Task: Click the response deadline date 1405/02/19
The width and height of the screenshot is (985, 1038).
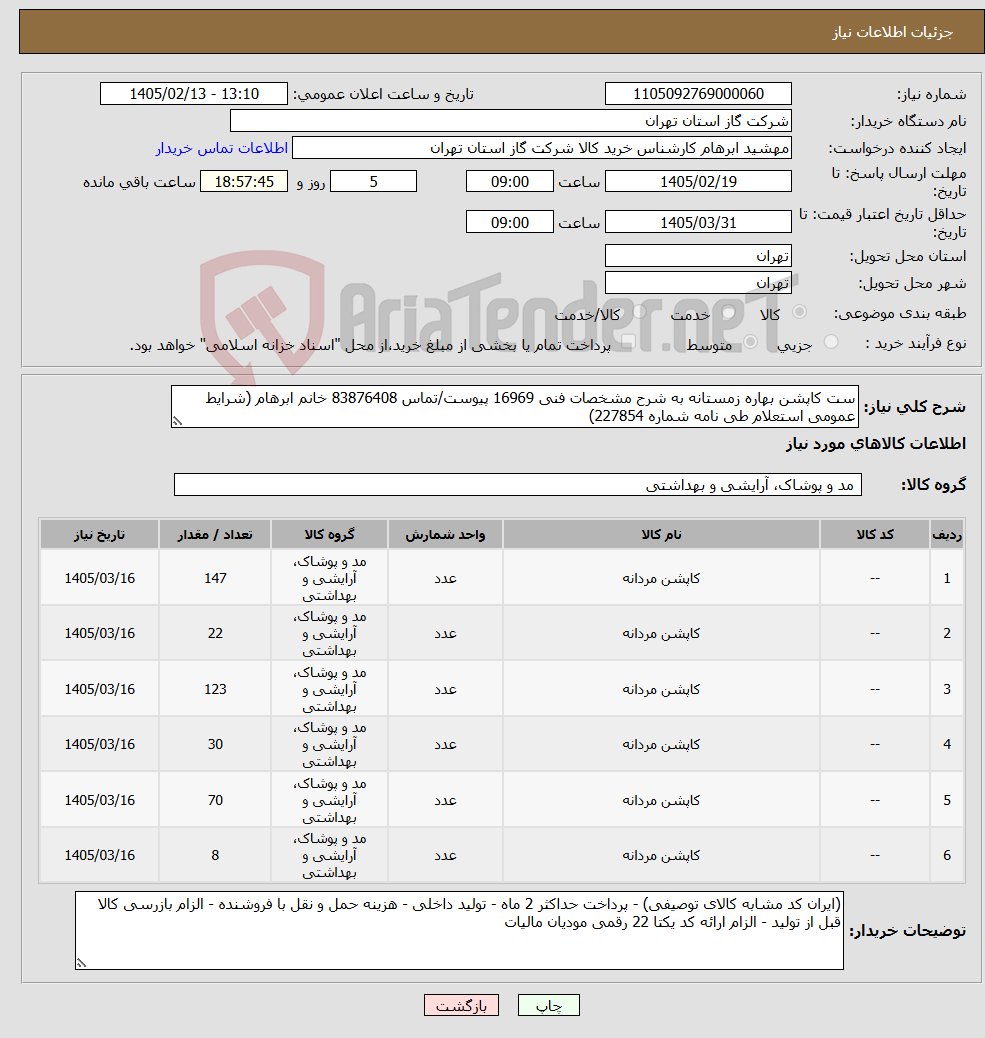Action: (x=698, y=181)
